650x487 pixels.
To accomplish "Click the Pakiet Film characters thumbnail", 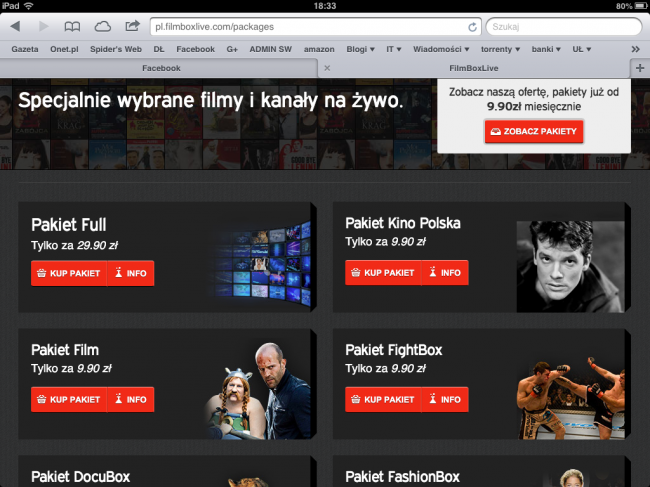I will pyautogui.click(x=258, y=391).
